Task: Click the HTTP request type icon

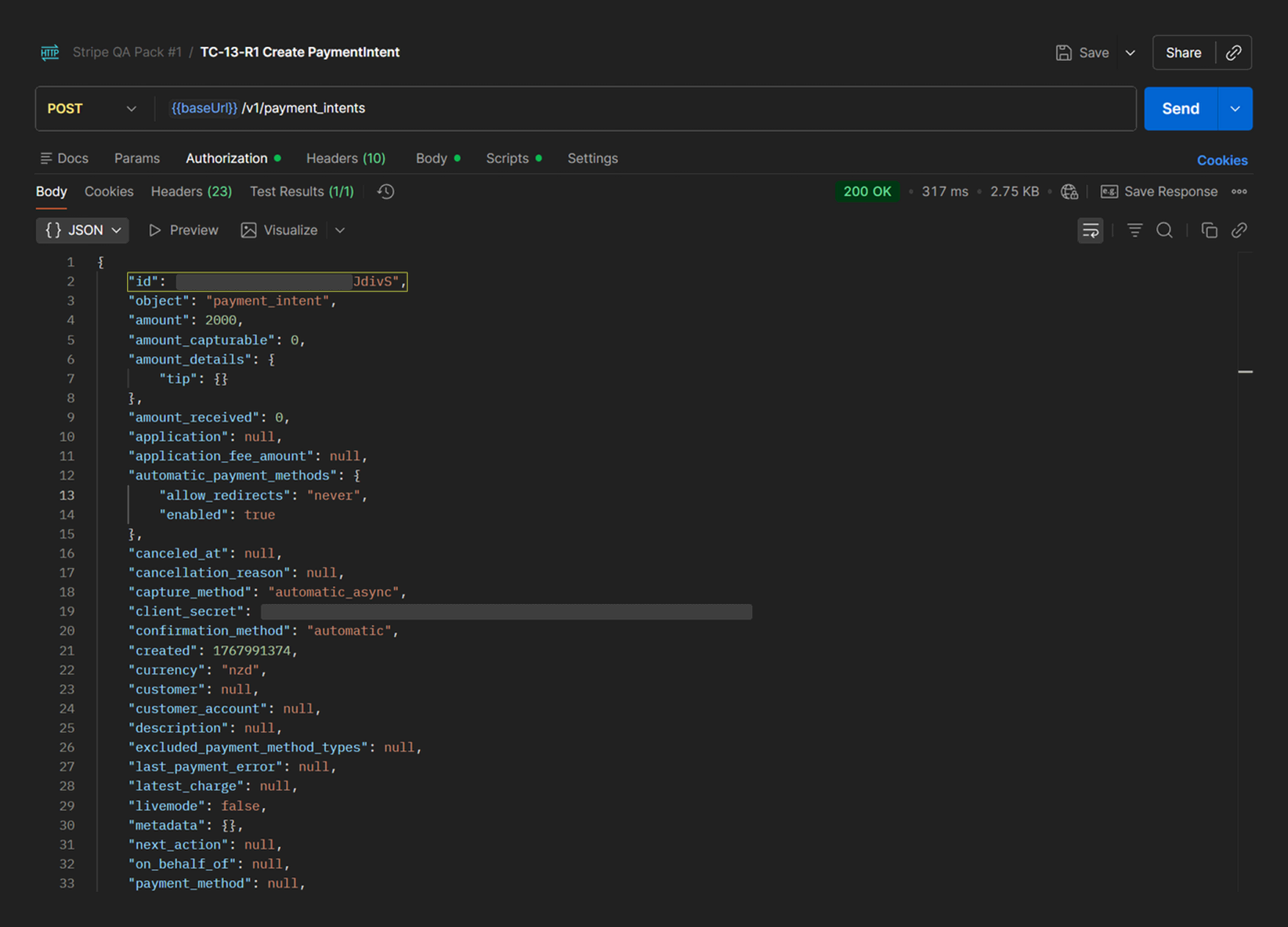Action: click(50, 52)
